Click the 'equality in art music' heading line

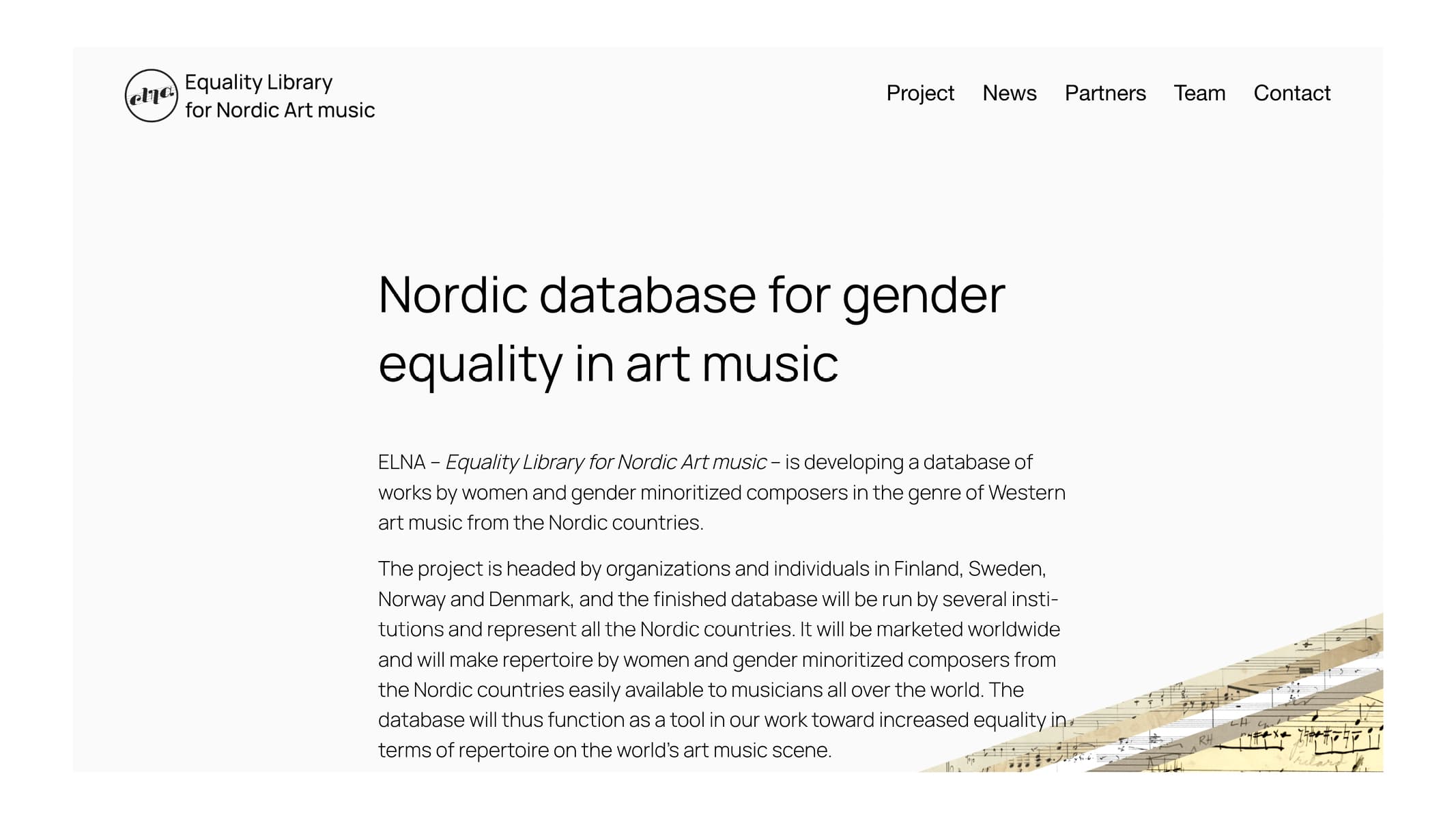pos(608,364)
